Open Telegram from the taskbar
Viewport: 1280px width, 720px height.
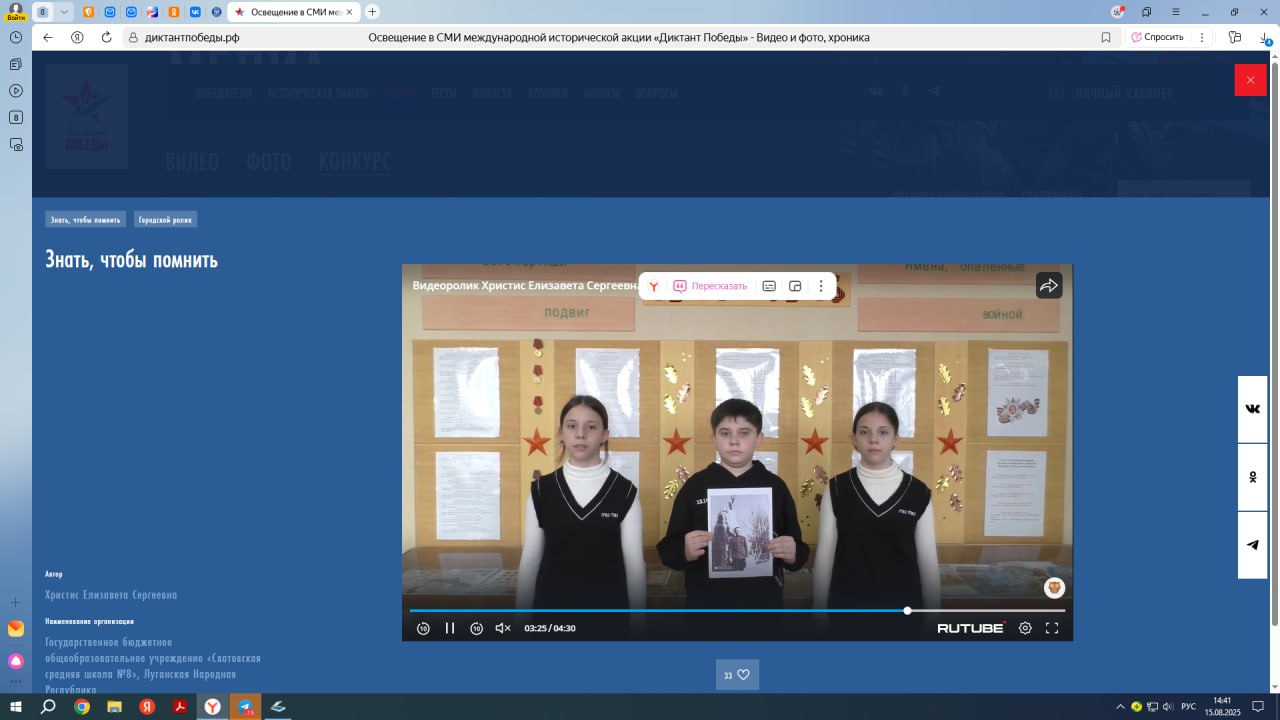246,707
